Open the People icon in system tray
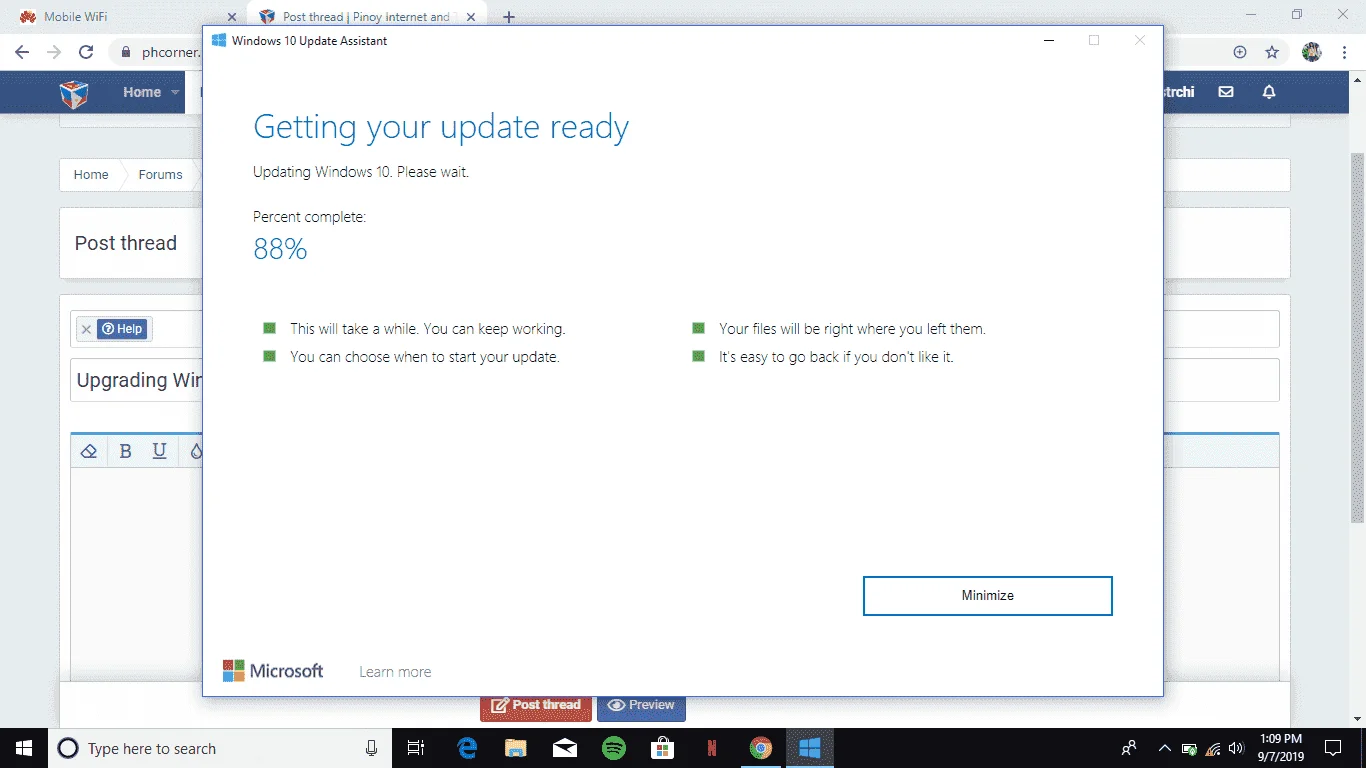The width and height of the screenshot is (1366, 768). point(1129,748)
